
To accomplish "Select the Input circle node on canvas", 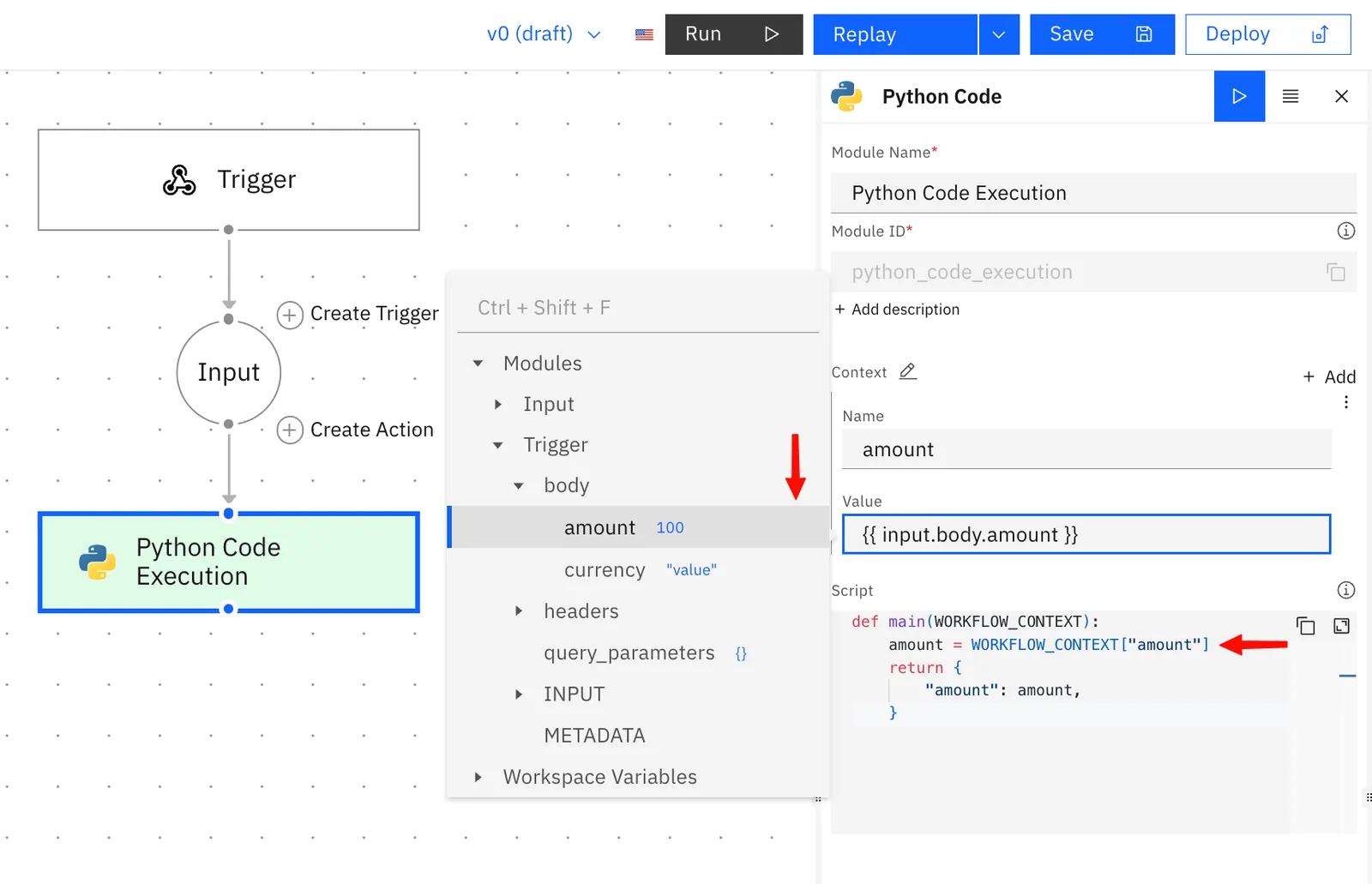I will (x=229, y=372).
